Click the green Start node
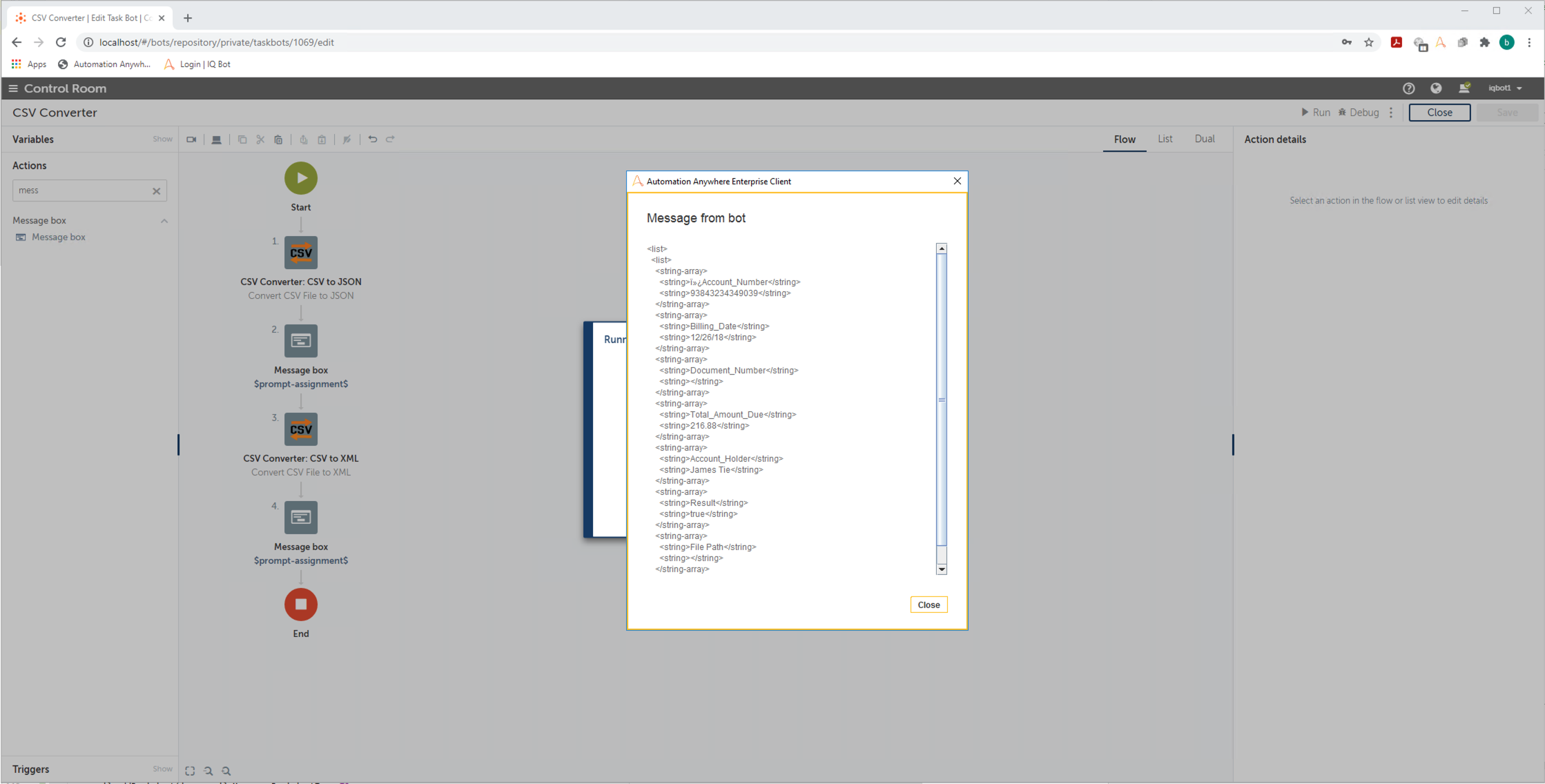 click(301, 178)
